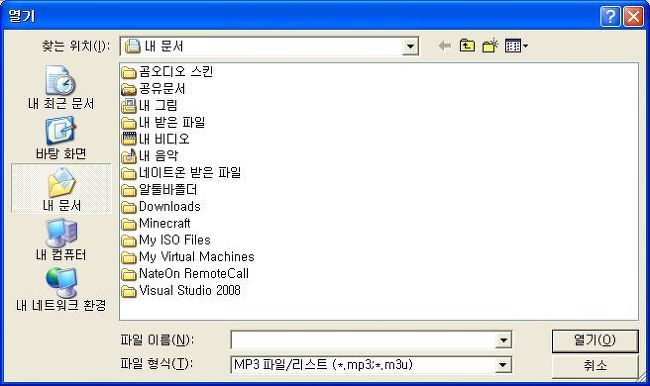Click the 파일 이름 text field

[363, 340]
